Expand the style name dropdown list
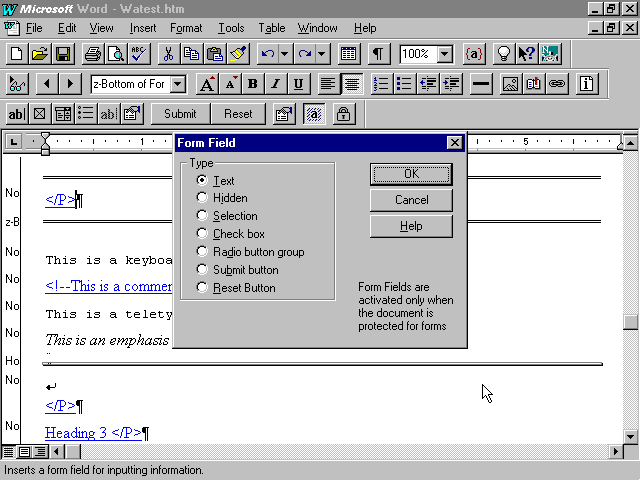Image resolution: width=640 pixels, height=480 pixels. [x=178, y=84]
